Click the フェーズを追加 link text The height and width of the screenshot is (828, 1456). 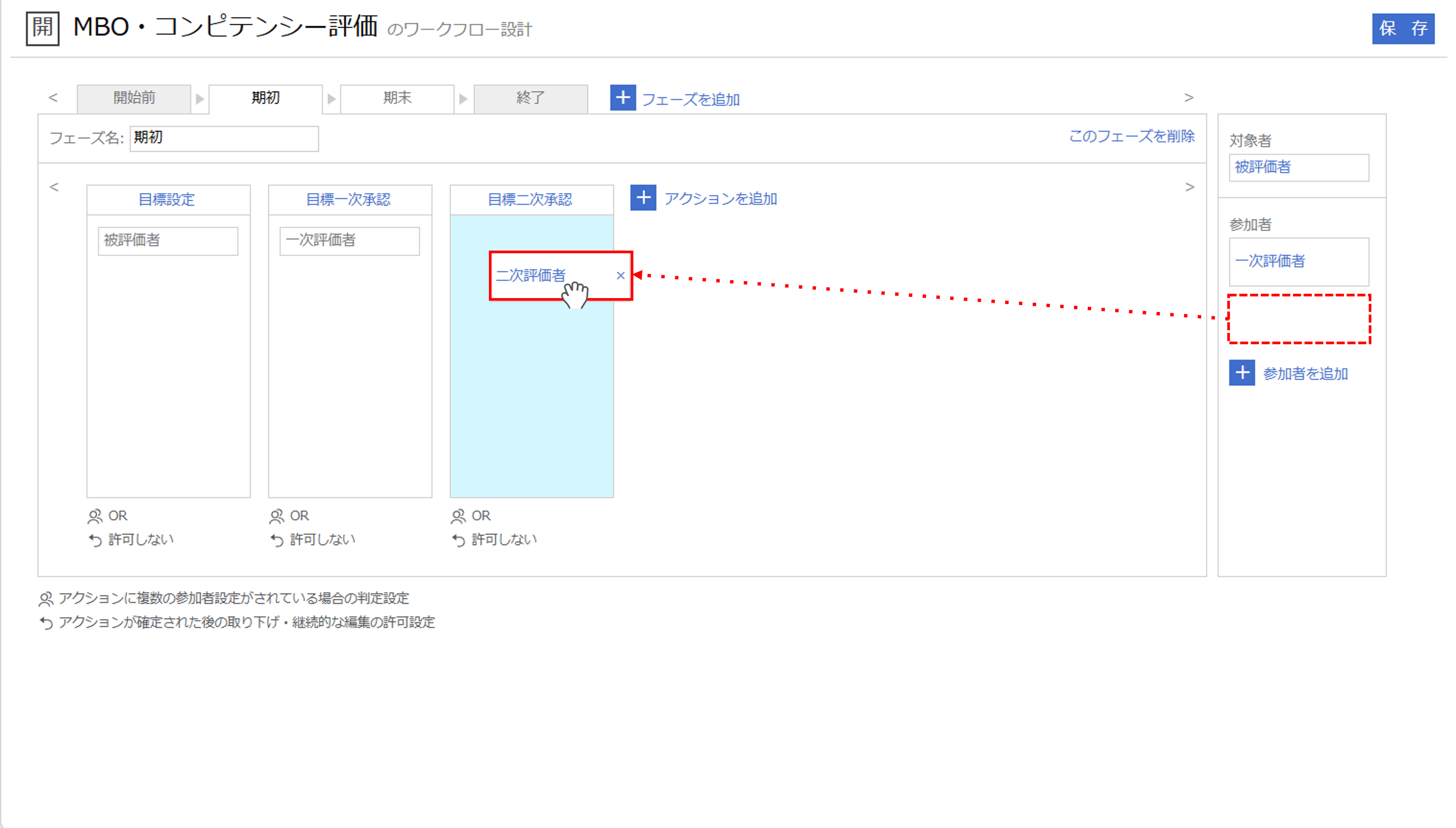coord(691,99)
